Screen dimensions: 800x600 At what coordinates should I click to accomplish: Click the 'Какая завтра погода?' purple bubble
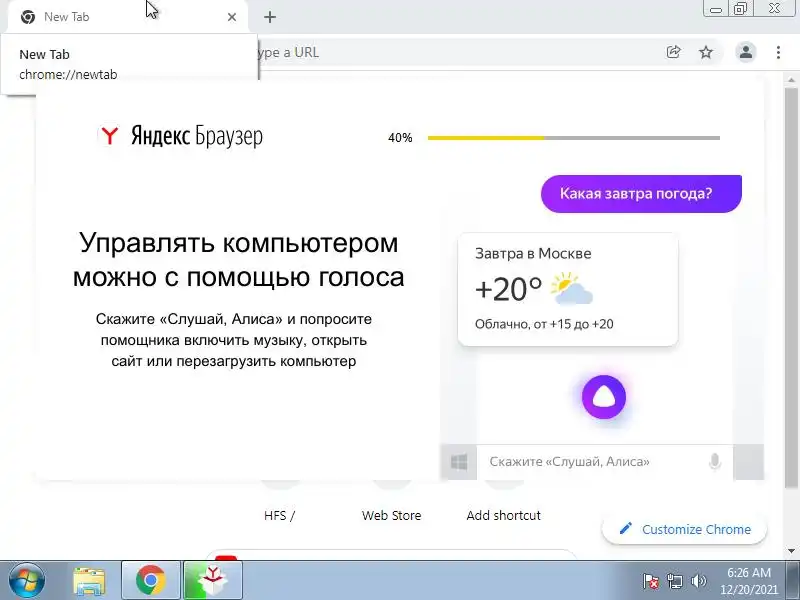(641, 193)
